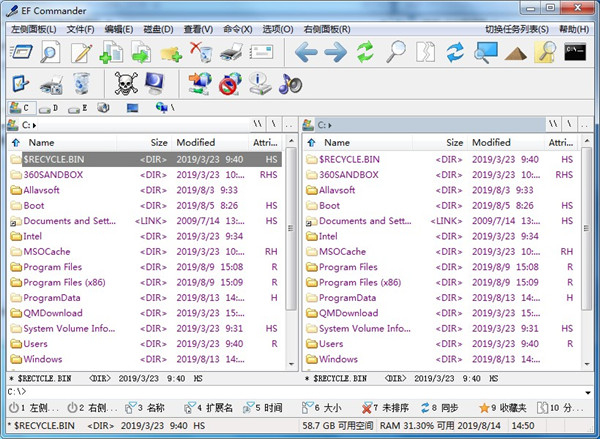Switch to drive D in drive bar
The width and height of the screenshot is (600, 439).
coord(48,107)
